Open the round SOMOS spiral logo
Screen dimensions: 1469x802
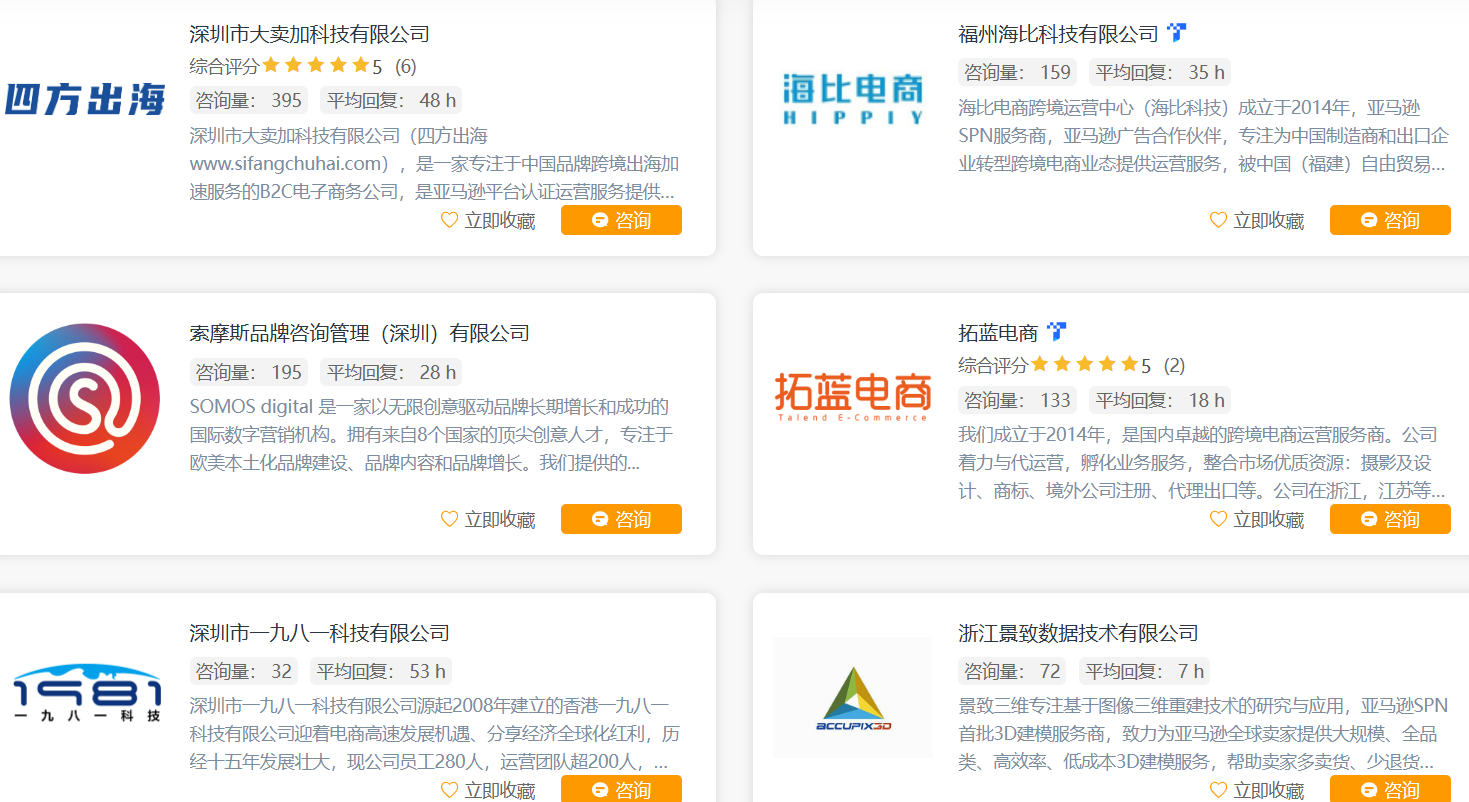(85, 398)
